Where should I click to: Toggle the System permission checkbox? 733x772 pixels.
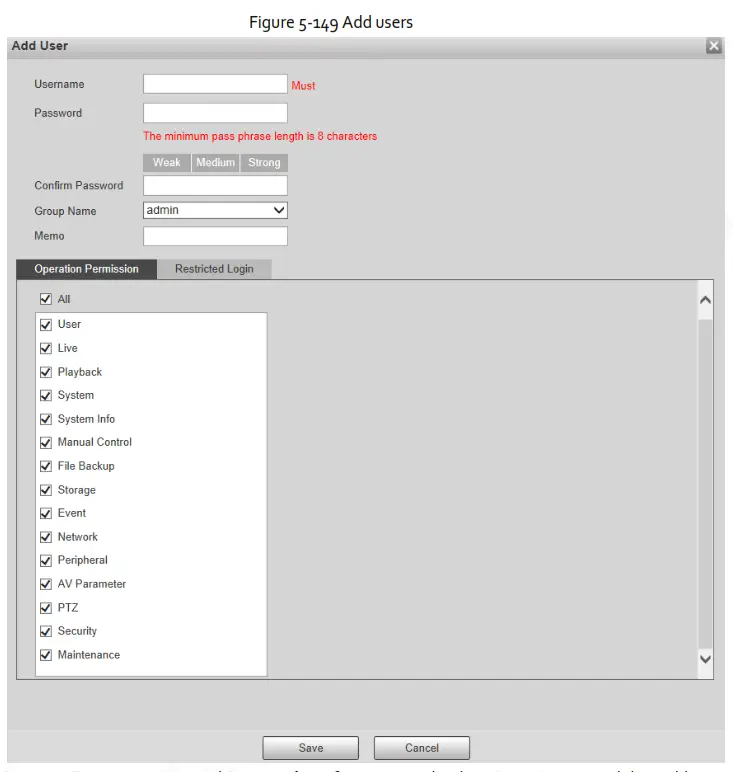point(46,395)
